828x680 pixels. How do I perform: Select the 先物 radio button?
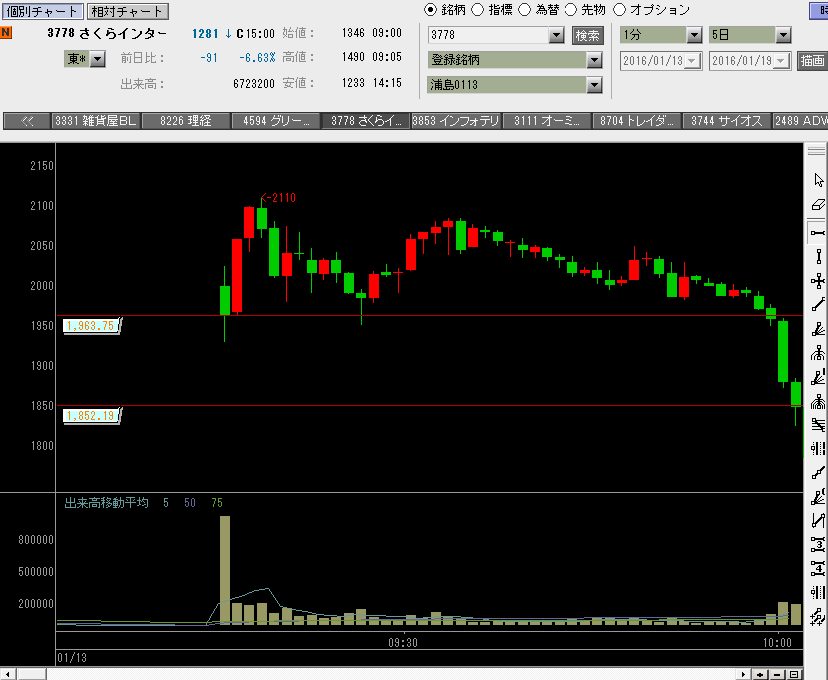571,10
